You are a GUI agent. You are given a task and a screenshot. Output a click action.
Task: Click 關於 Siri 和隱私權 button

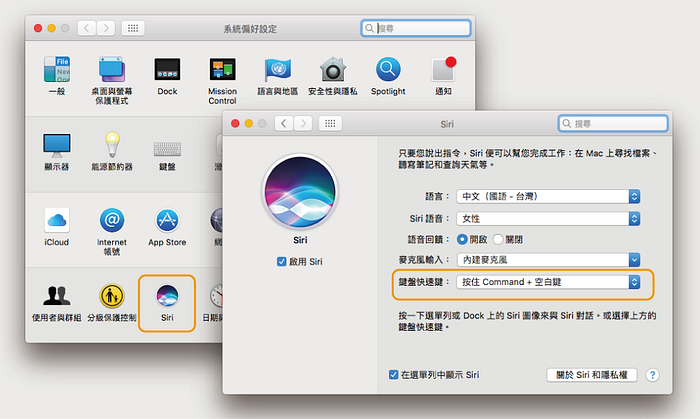592,375
